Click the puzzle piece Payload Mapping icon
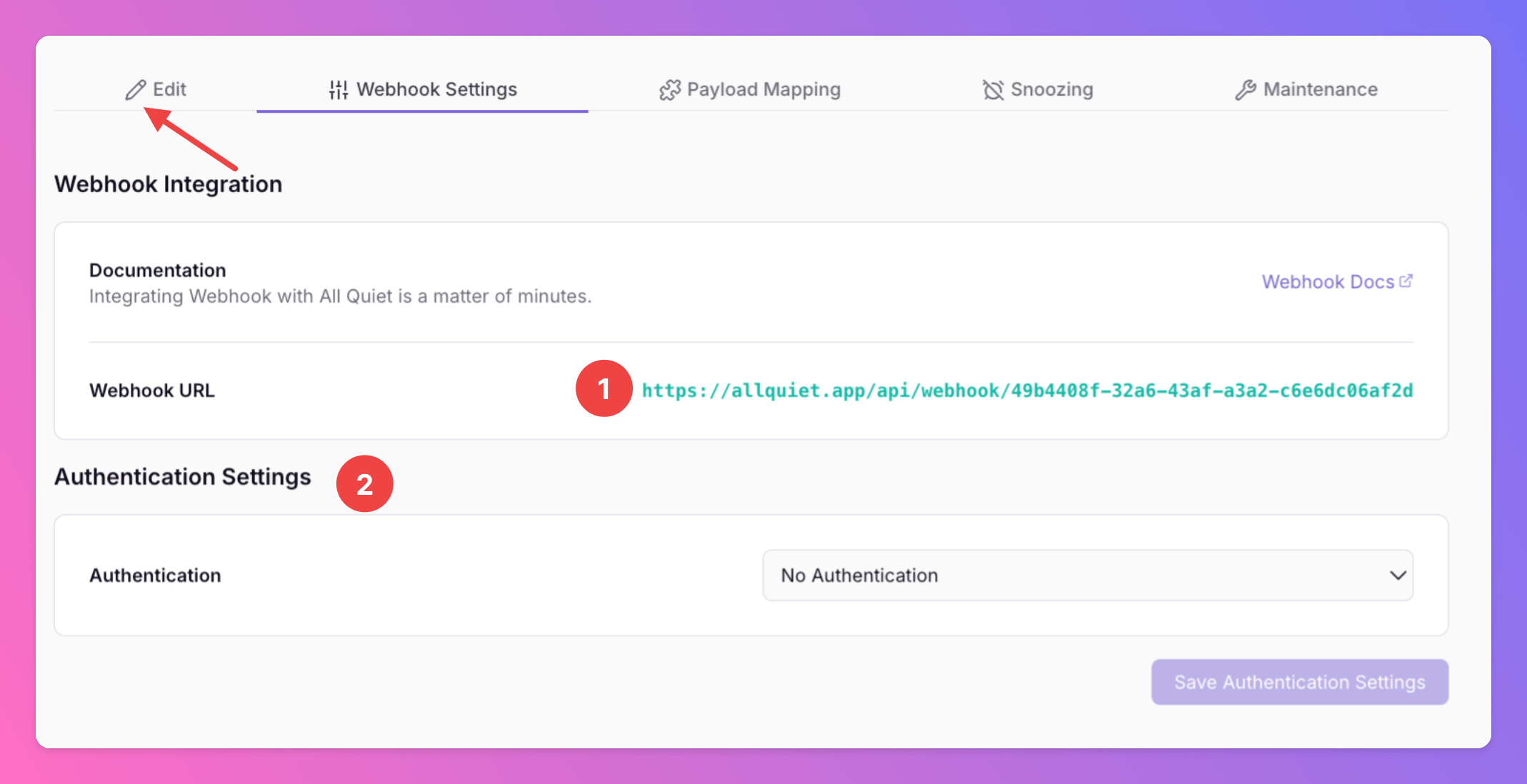Image resolution: width=1527 pixels, height=784 pixels. (670, 90)
